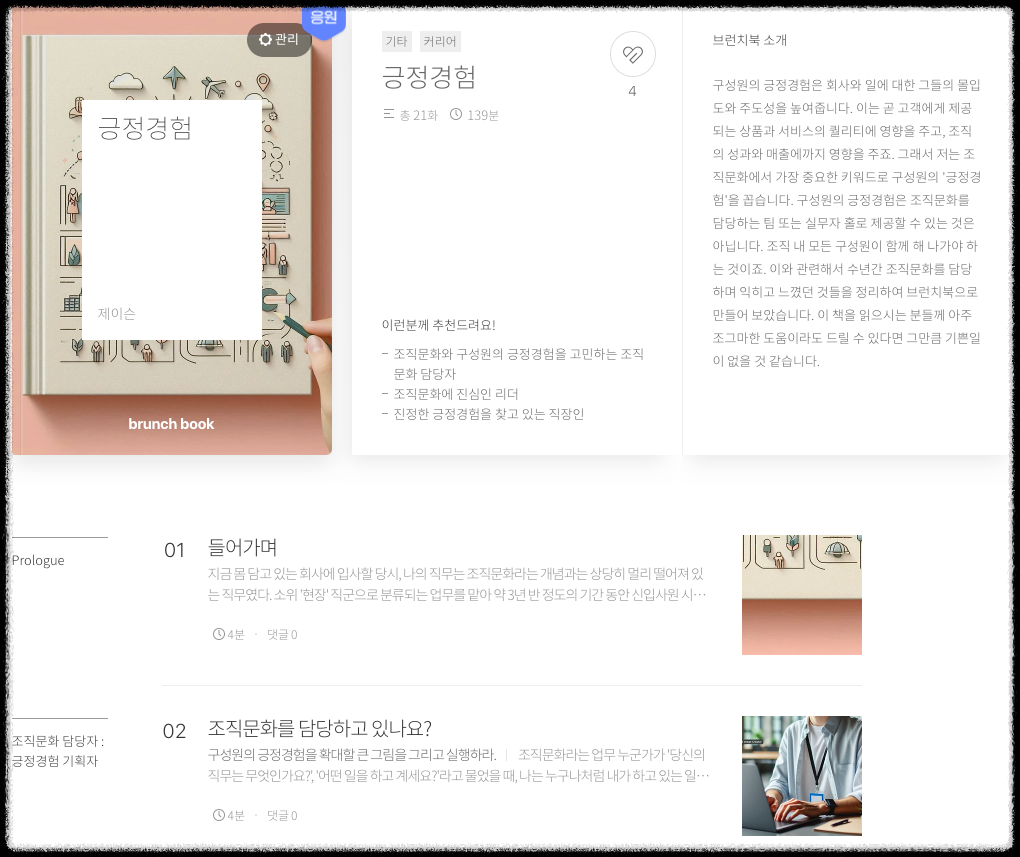The image size is (1020, 857).
Task: Open the gear 관리 icon on the book cover
Action: [x=265, y=40]
